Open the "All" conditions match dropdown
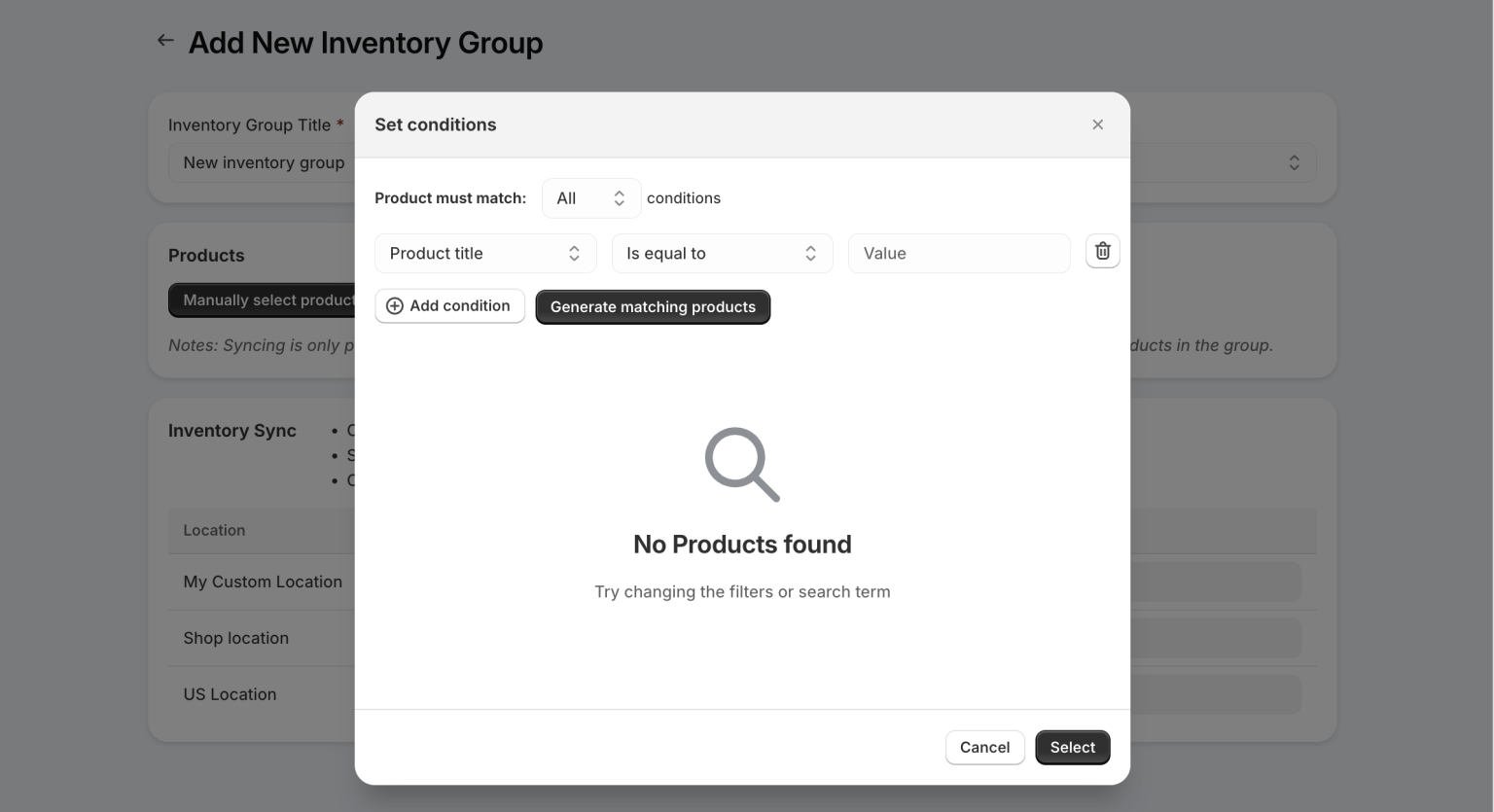1494x812 pixels. 591,197
